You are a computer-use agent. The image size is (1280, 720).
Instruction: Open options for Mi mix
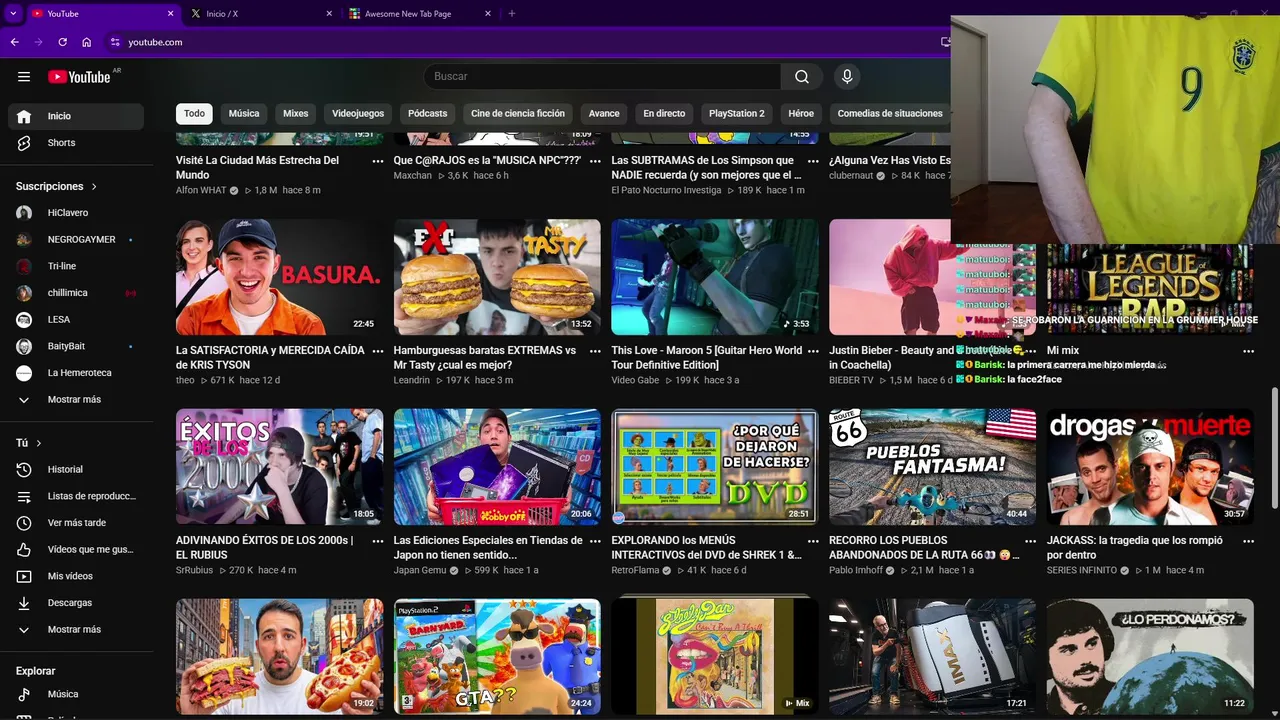(x=1248, y=351)
